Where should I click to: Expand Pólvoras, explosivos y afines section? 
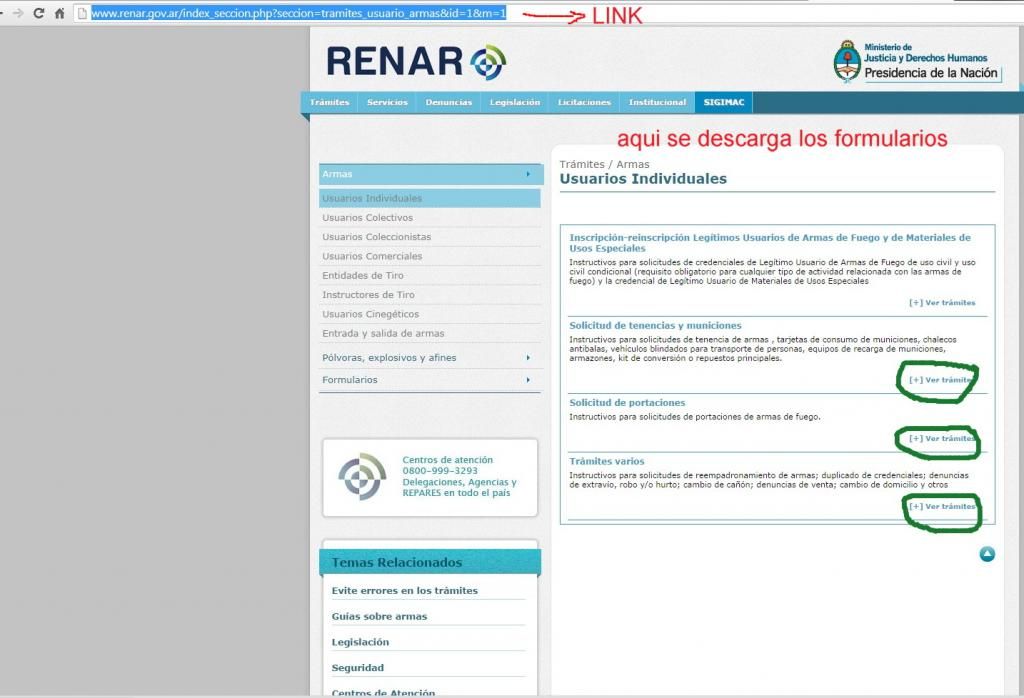430,358
